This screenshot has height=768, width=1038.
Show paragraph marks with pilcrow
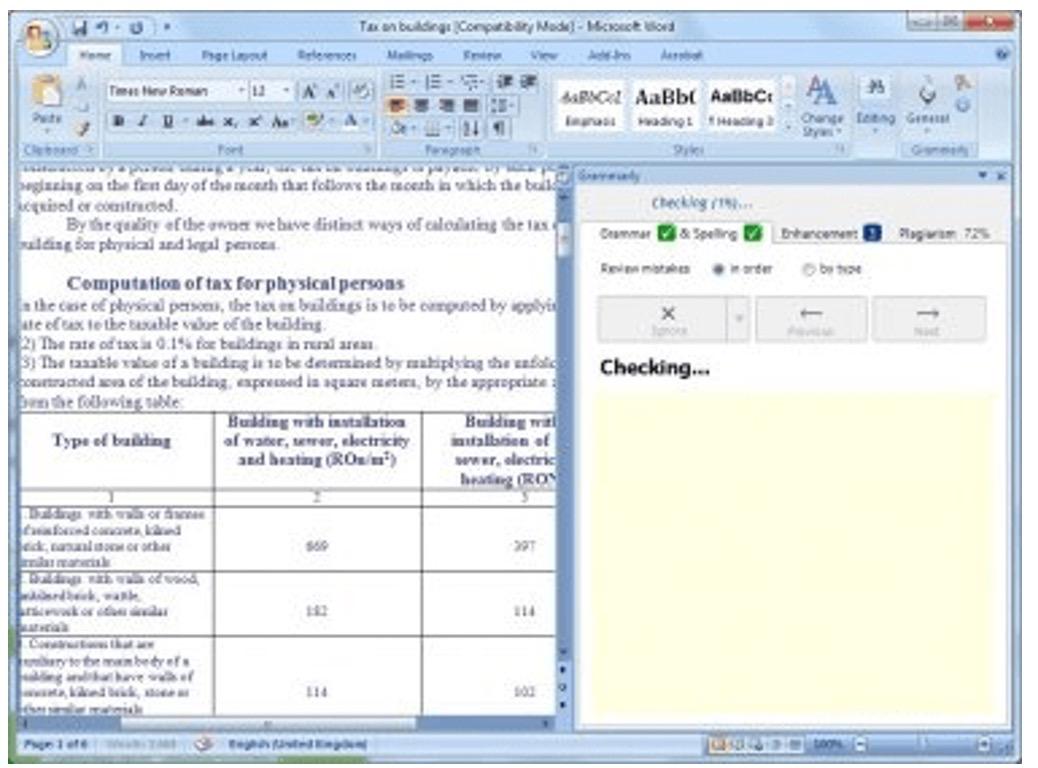(500, 128)
